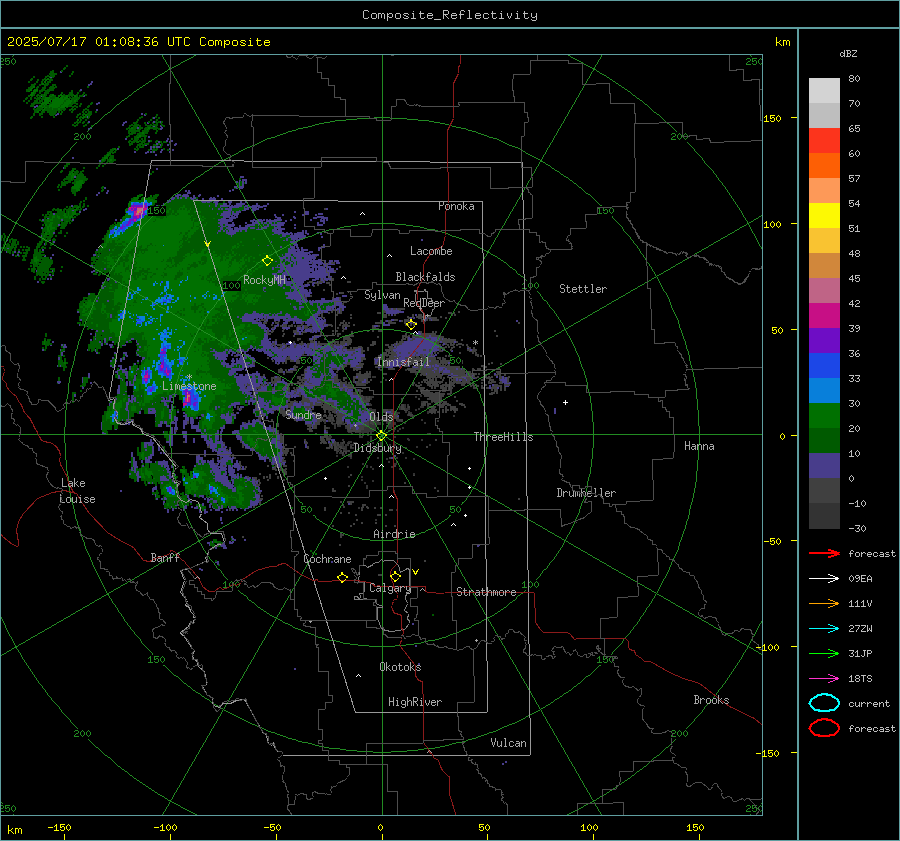900x841 pixels.
Task: Select the royal blue swatch in dBZ legend
Action: tap(824, 365)
